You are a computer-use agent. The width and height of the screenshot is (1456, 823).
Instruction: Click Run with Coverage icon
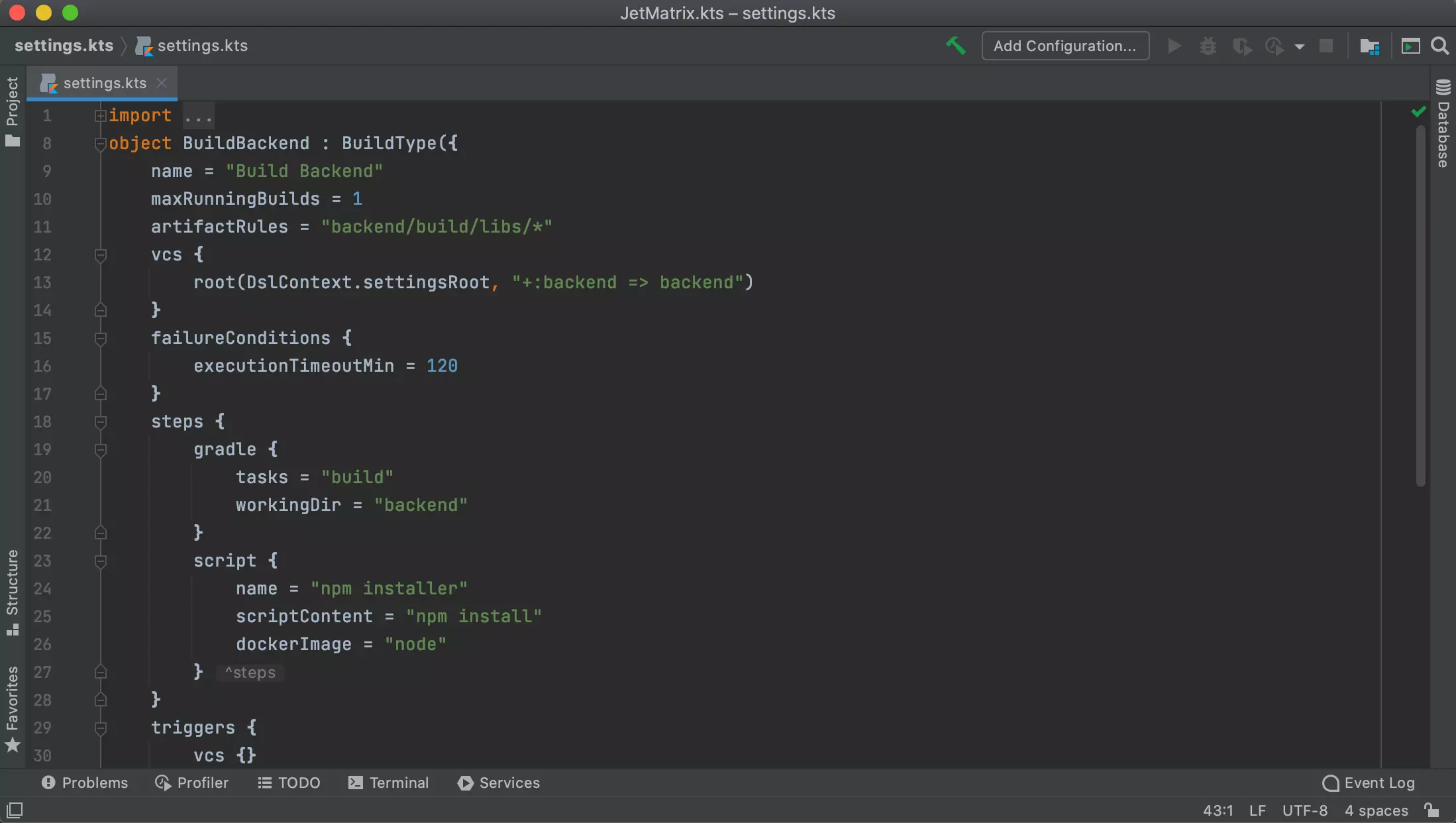coord(1242,46)
